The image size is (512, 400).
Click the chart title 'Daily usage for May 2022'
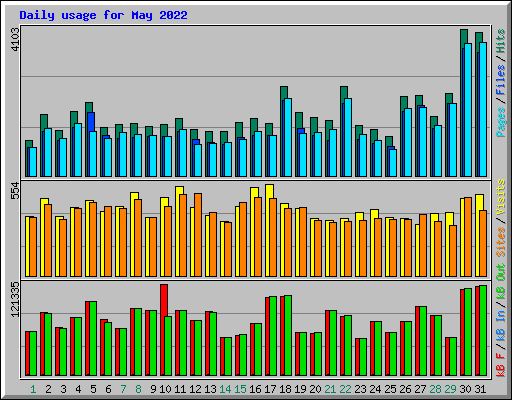click(x=103, y=15)
